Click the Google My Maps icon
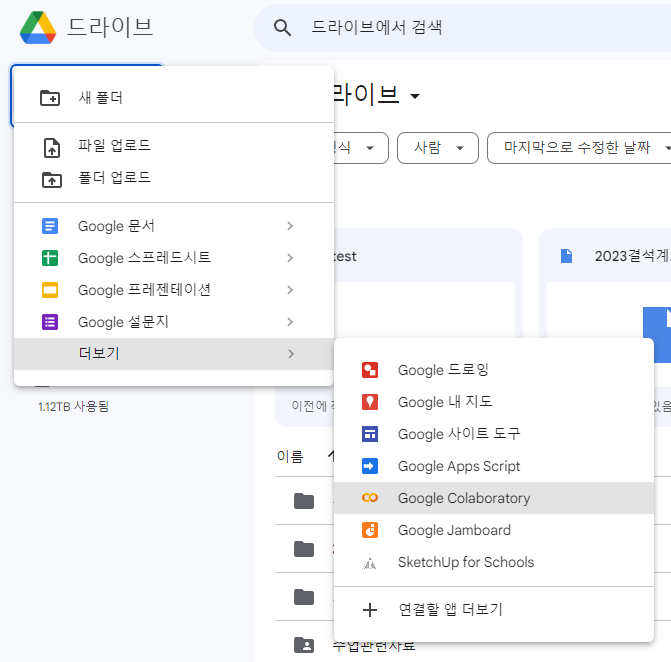This screenshot has height=662, width=671. click(370, 402)
